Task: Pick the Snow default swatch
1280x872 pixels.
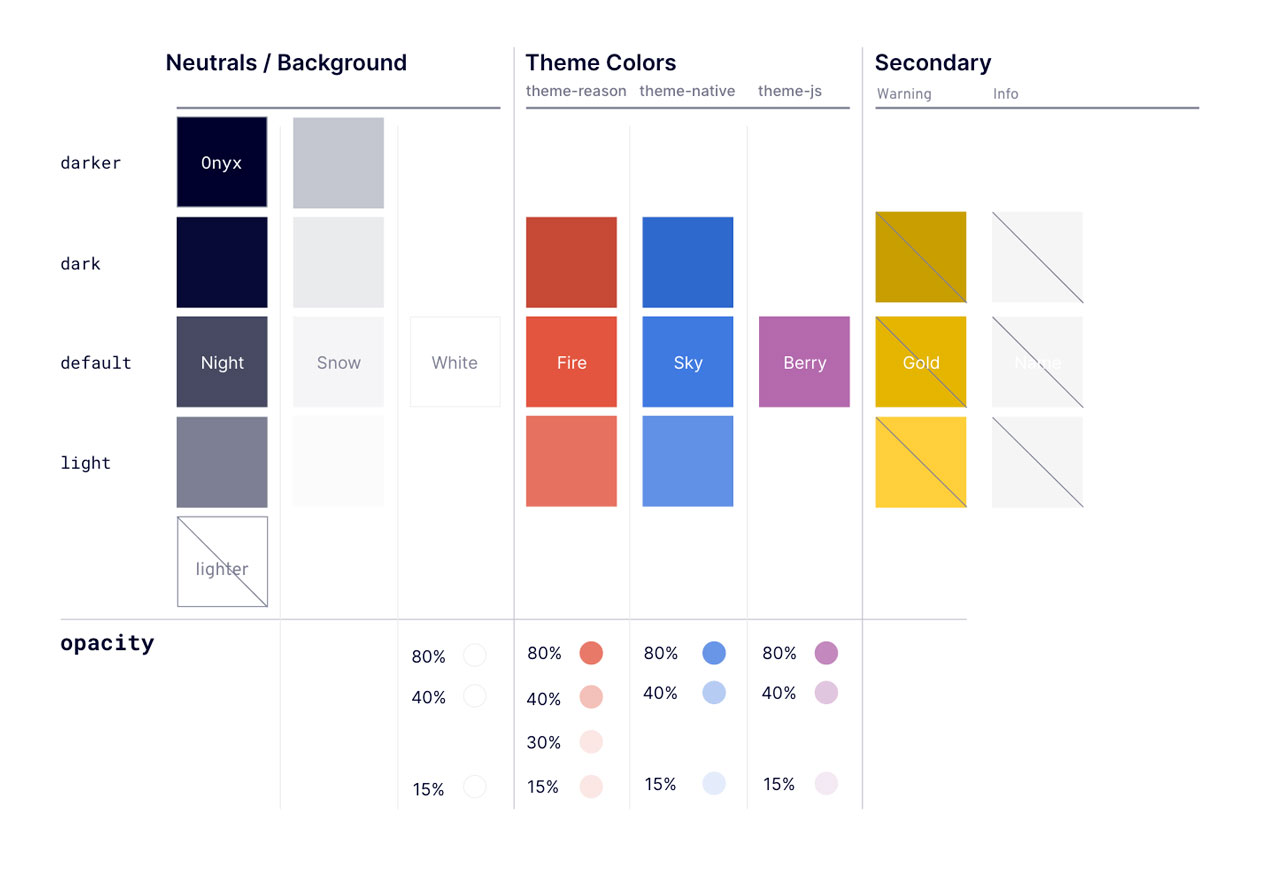Action: pos(338,362)
